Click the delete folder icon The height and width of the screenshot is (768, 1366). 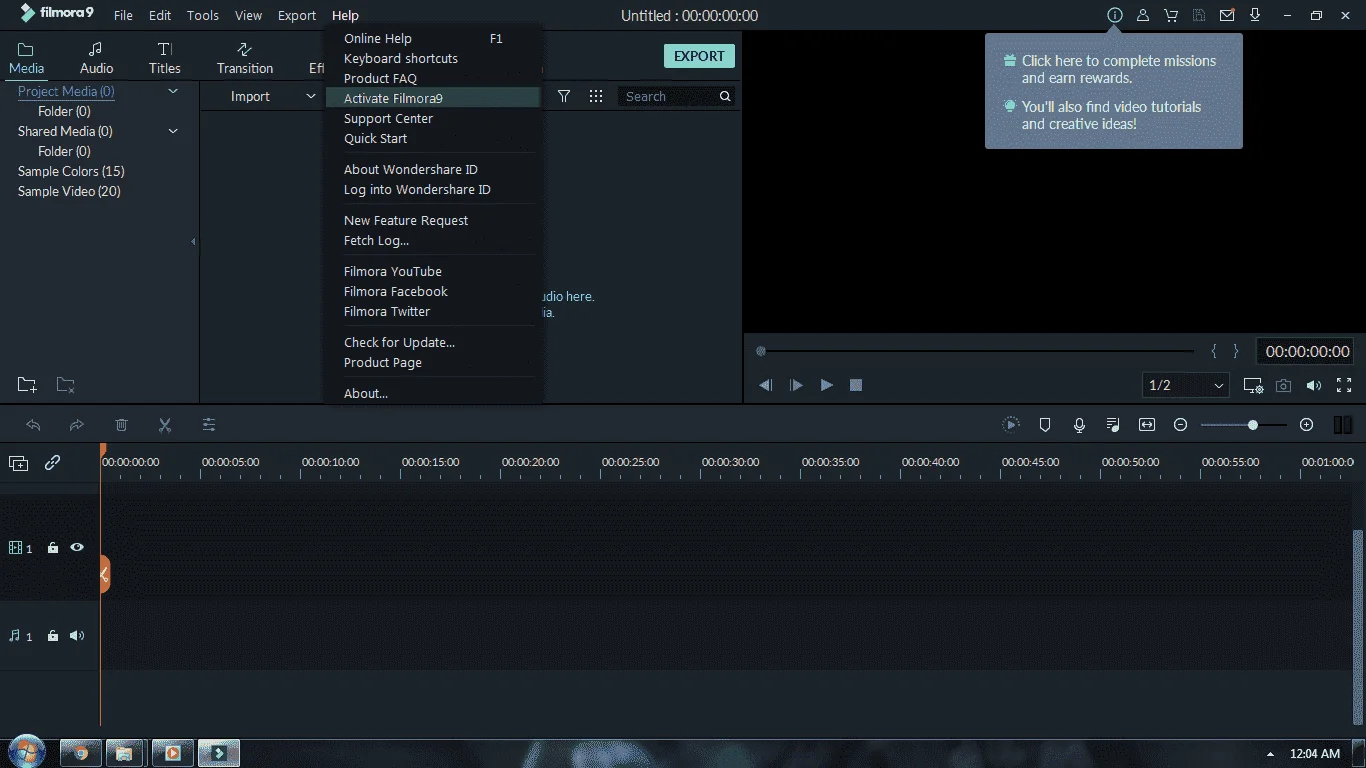click(65, 385)
